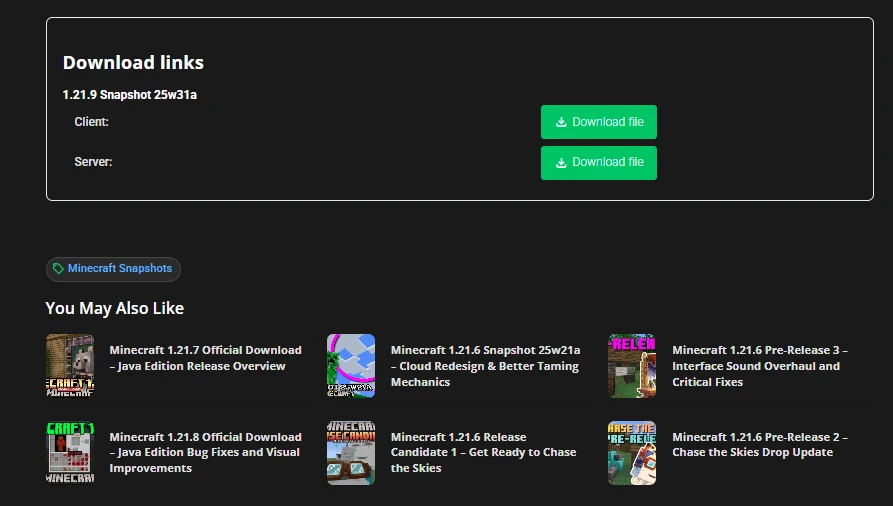Open the 1.21.7 Official Download thumbnail
893x506 pixels.
(x=70, y=366)
